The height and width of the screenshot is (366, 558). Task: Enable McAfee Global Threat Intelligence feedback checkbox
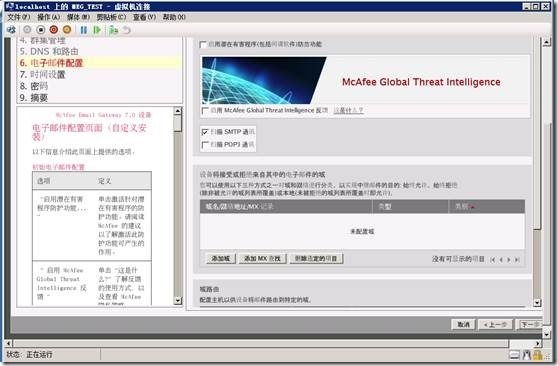tap(205, 111)
